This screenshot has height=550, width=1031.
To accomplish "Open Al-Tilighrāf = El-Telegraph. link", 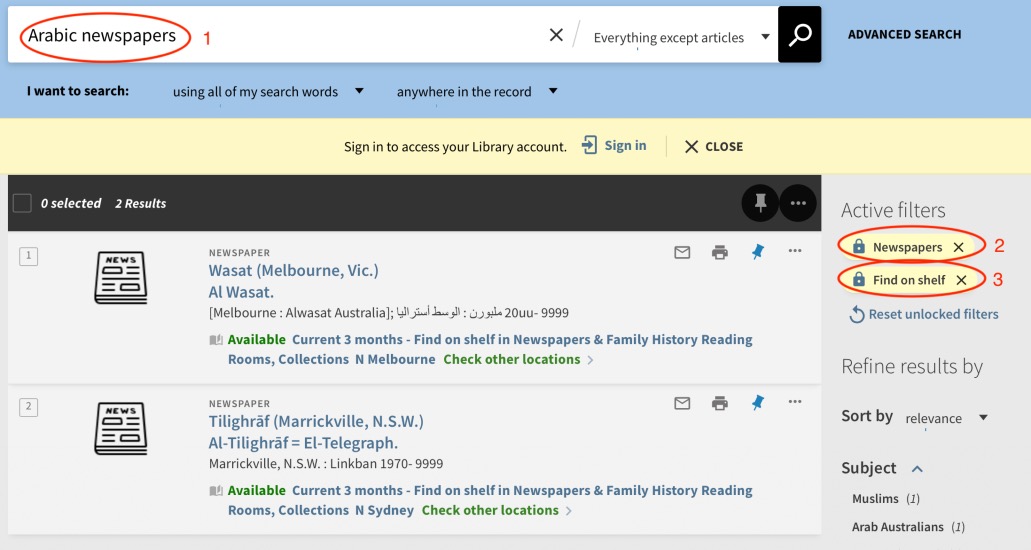I will click(x=303, y=443).
